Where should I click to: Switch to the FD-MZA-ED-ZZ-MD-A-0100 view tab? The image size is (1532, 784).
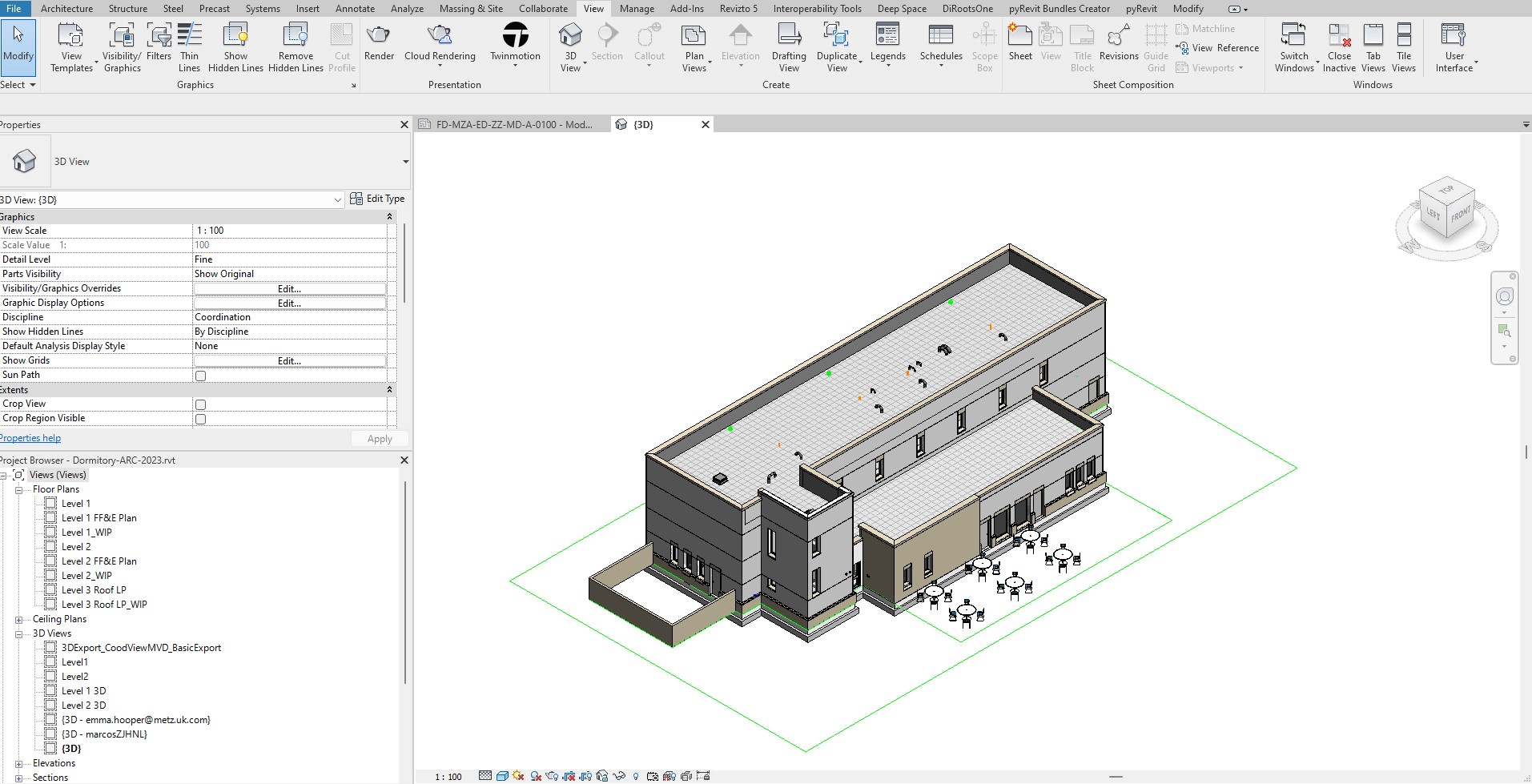pos(513,125)
